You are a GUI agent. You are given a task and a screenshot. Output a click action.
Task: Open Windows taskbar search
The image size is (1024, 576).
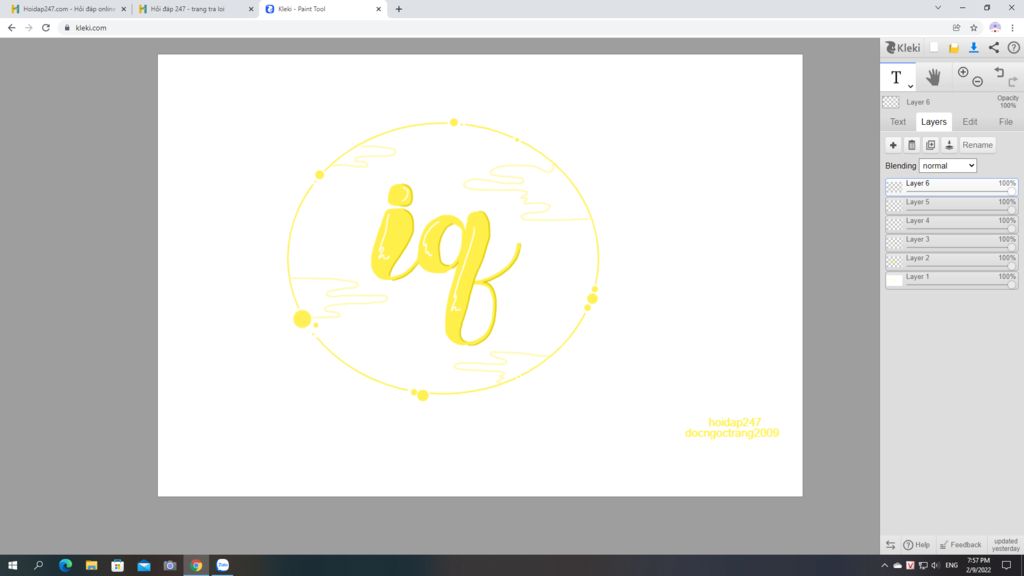pyautogui.click(x=39, y=566)
